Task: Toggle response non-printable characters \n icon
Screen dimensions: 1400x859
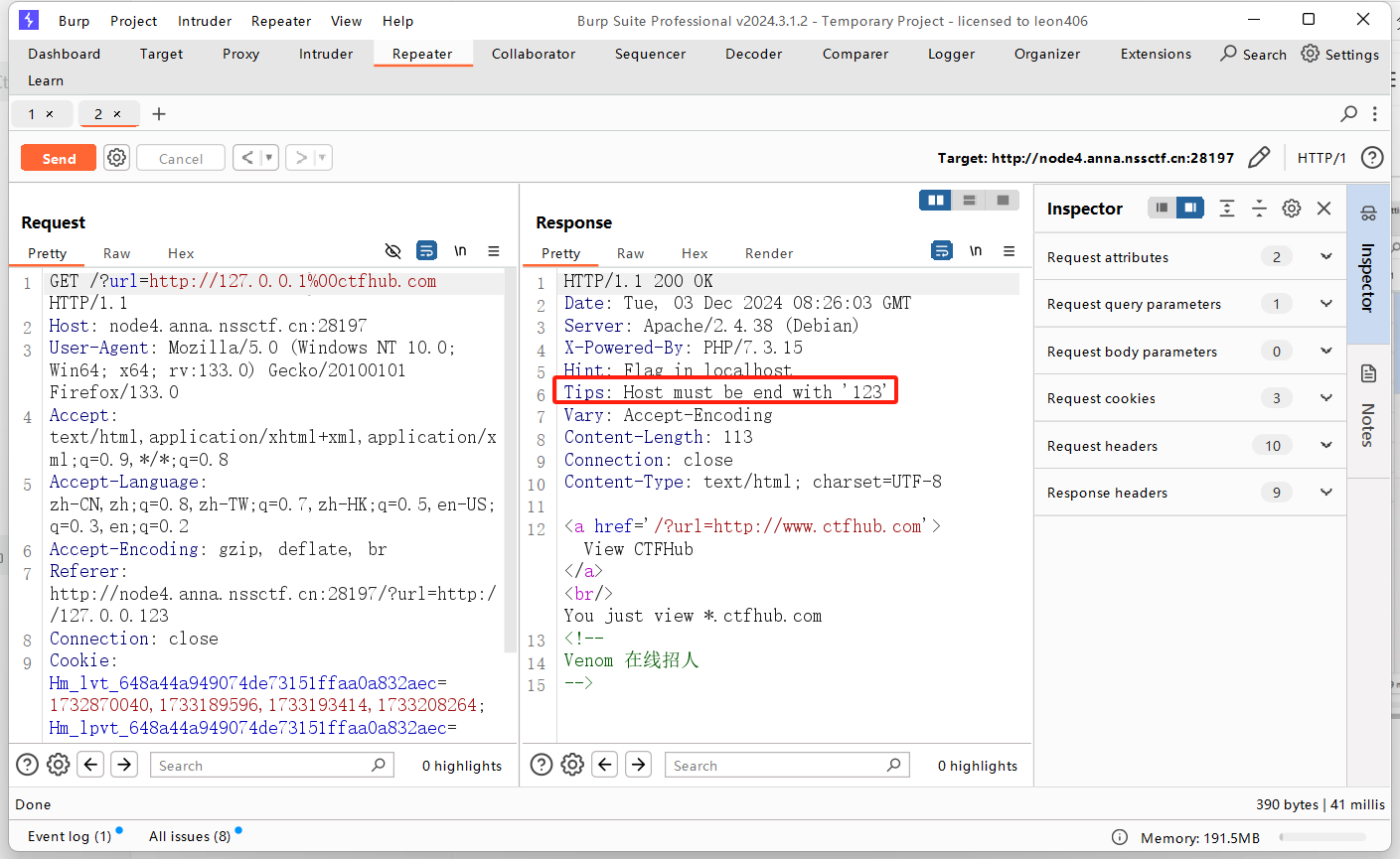Action: [x=976, y=250]
